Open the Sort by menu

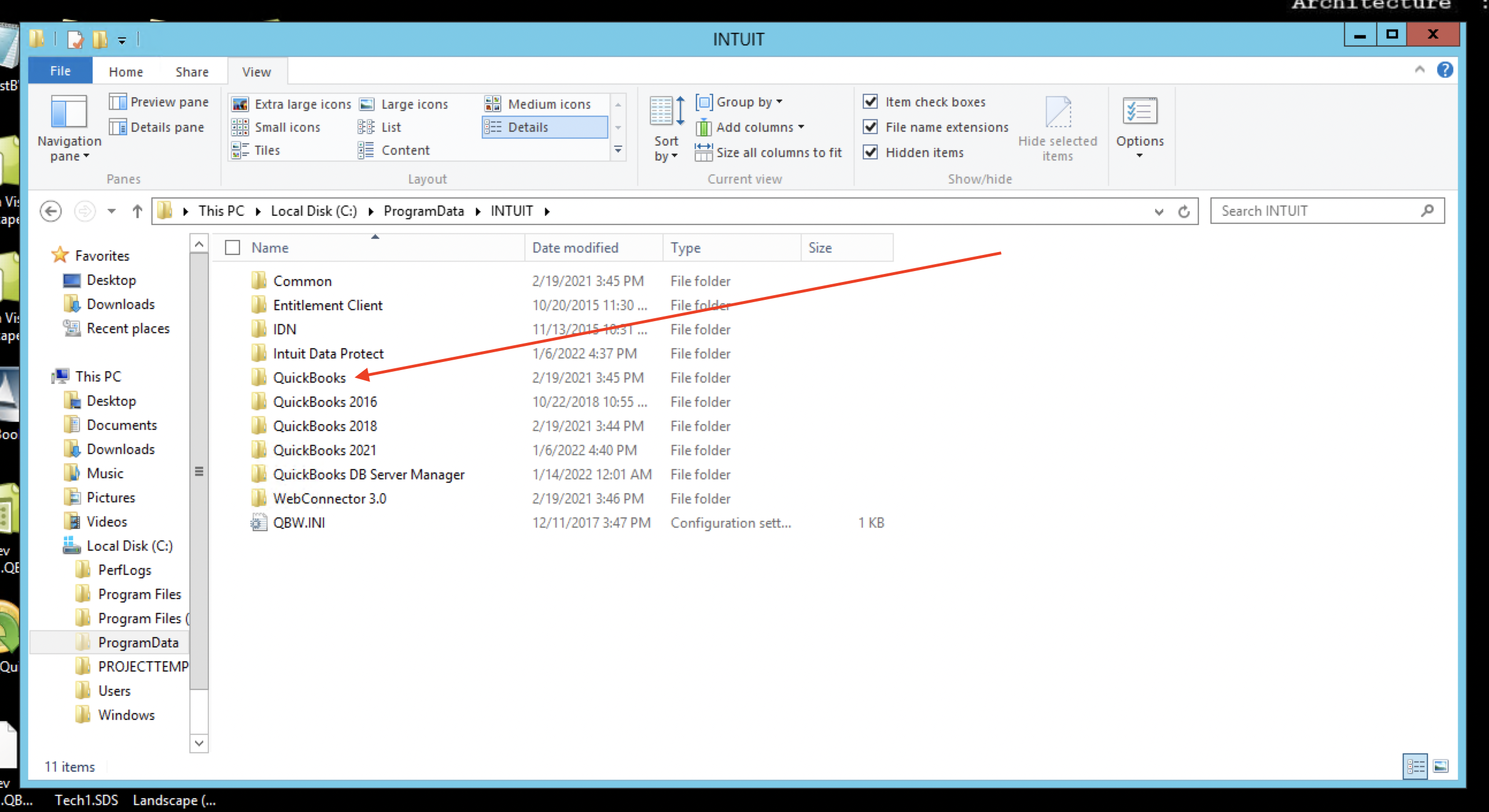(x=667, y=128)
